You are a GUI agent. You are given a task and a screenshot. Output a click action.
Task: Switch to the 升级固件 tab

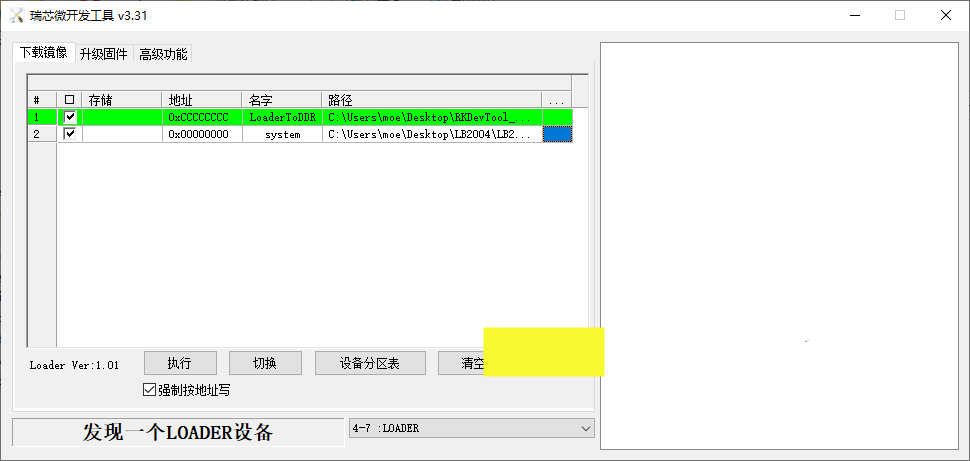click(x=103, y=54)
